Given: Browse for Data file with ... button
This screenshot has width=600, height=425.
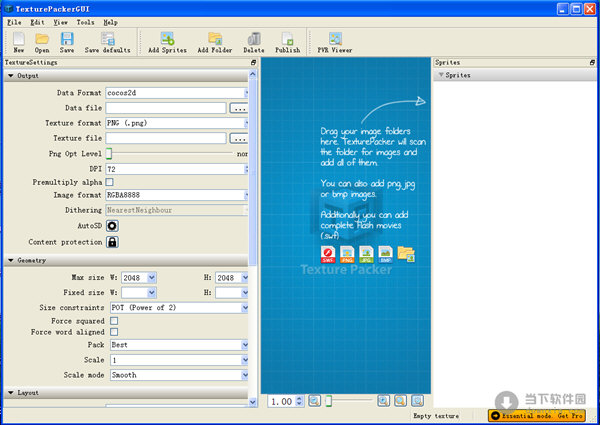Looking at the screenshot, I should (x=239, y=108).
